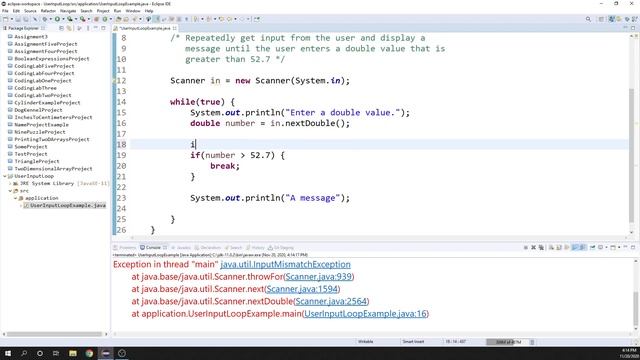640x360 pixels.
Task: Select NinePuzzleProject in Package Explorer
Action: pos(40,132)
